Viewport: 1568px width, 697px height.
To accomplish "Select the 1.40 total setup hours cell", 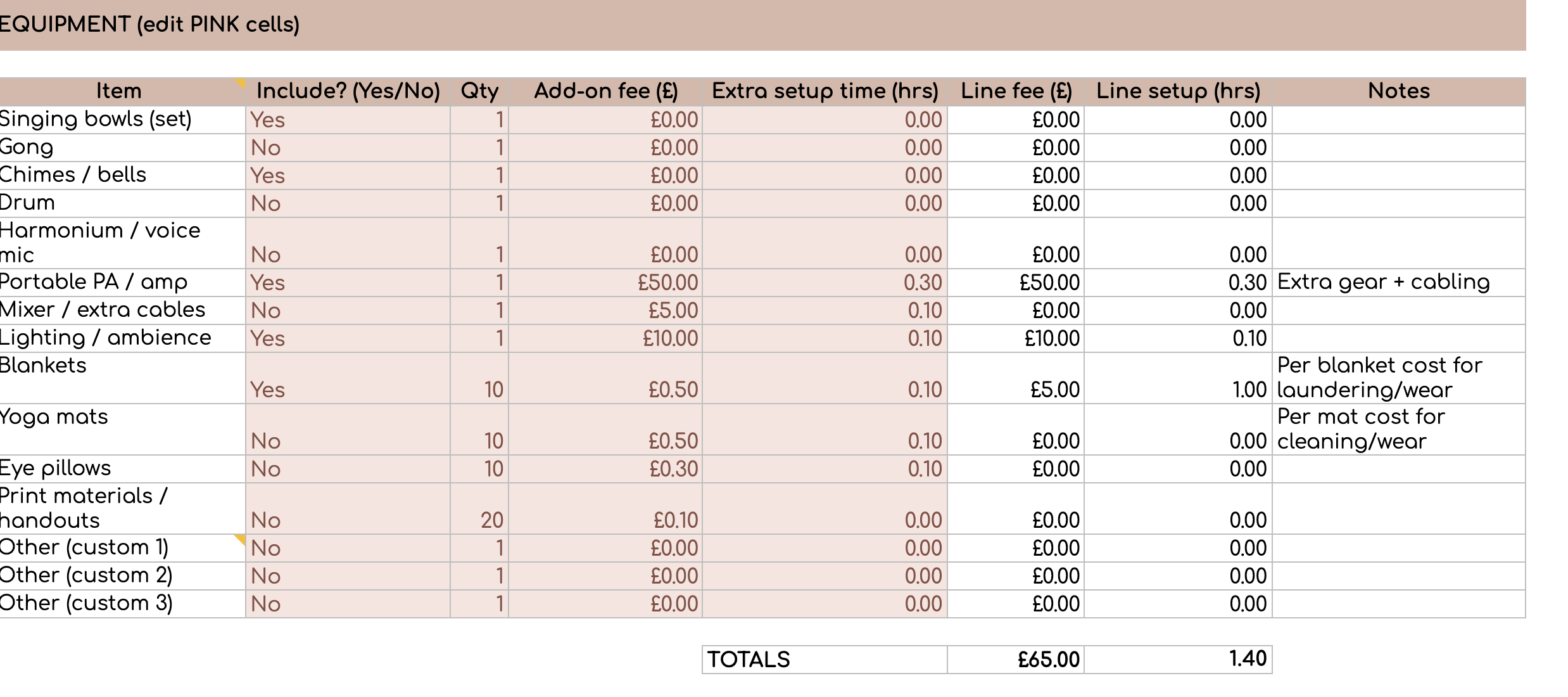I will click(x=1178, y=660).
